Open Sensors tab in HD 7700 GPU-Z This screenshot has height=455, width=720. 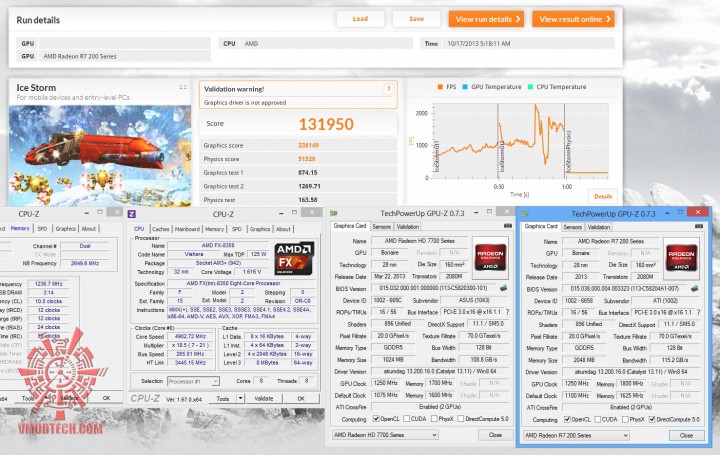382,226
